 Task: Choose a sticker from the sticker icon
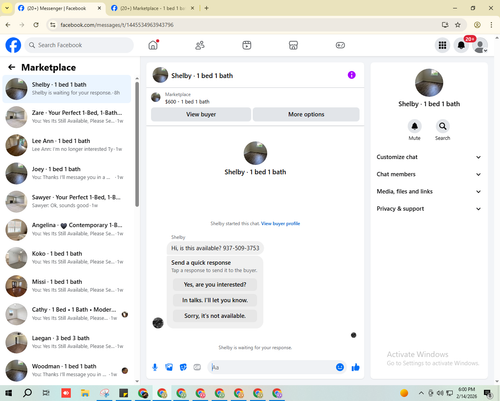click(183, 367)
